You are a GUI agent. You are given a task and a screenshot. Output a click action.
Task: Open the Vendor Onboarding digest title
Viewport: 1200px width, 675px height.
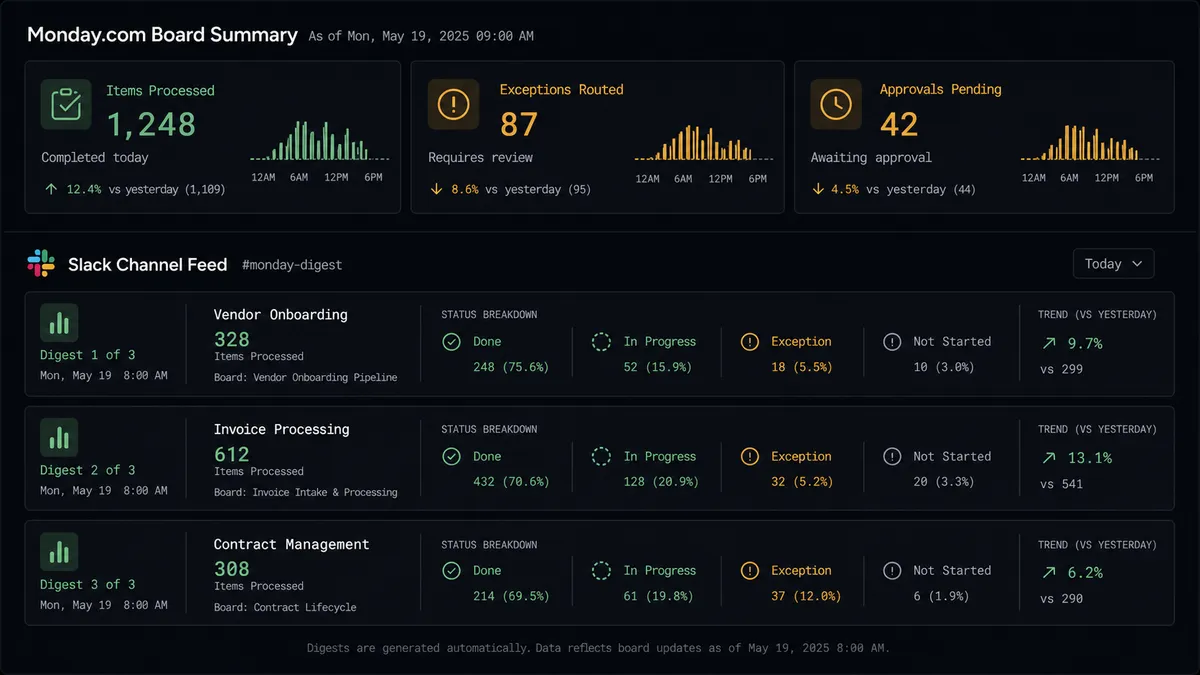(x=281, y=315)
